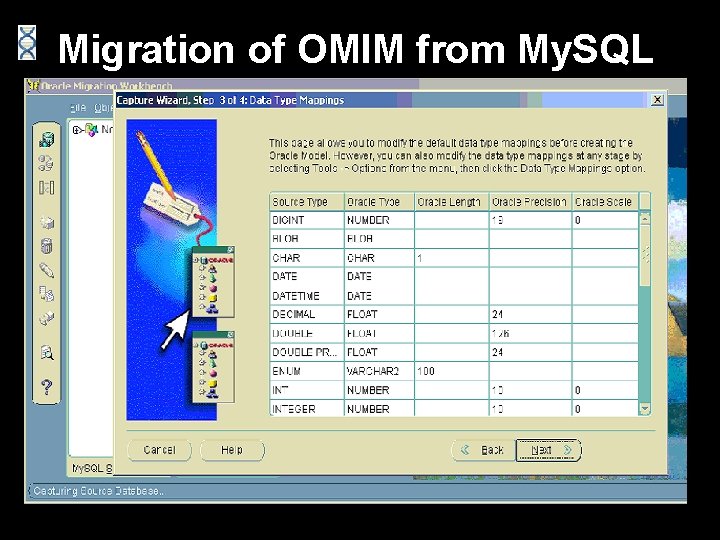Select the ENUM source type cell
720x540 pixels.
click(307, 371)
